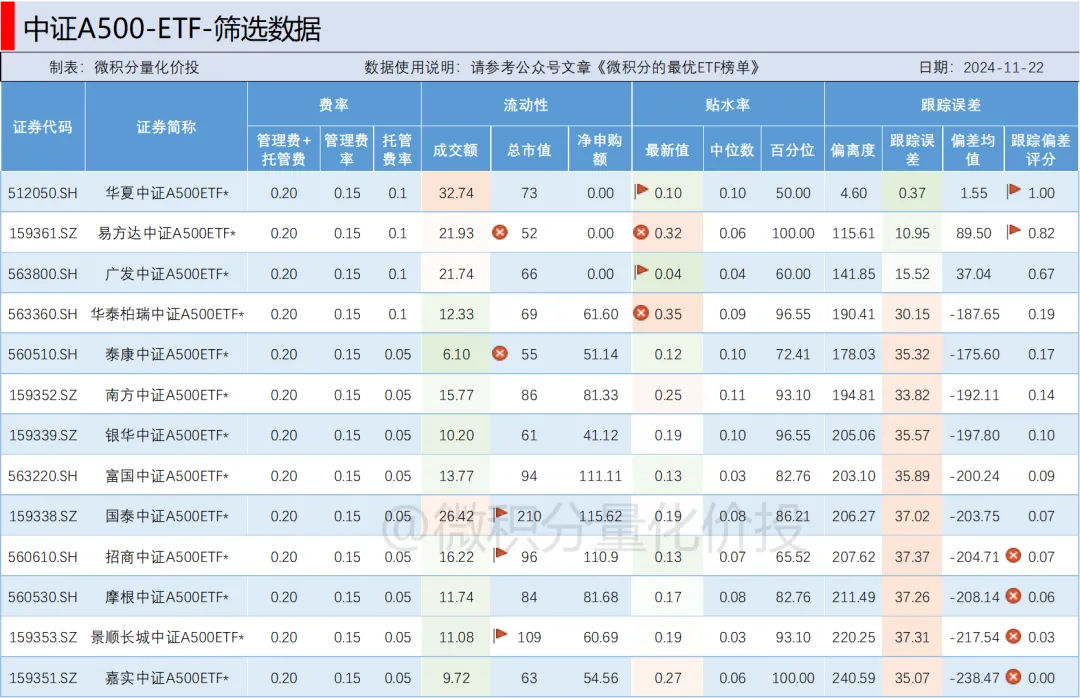Select the 跟踪误差 column group header
Screen dimensions: 1080x698
951,104
